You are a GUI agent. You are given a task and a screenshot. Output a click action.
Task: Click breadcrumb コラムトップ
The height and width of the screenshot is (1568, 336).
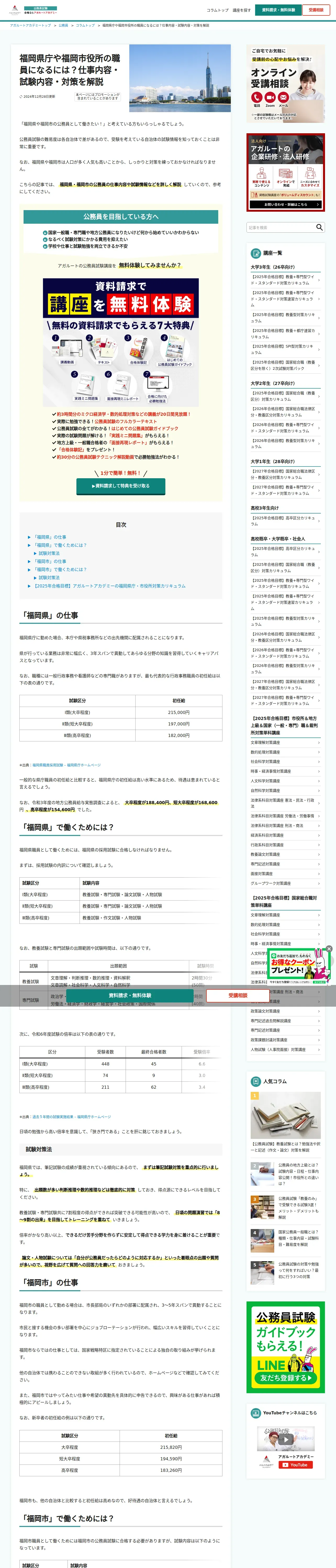click(x=85, y=26)
